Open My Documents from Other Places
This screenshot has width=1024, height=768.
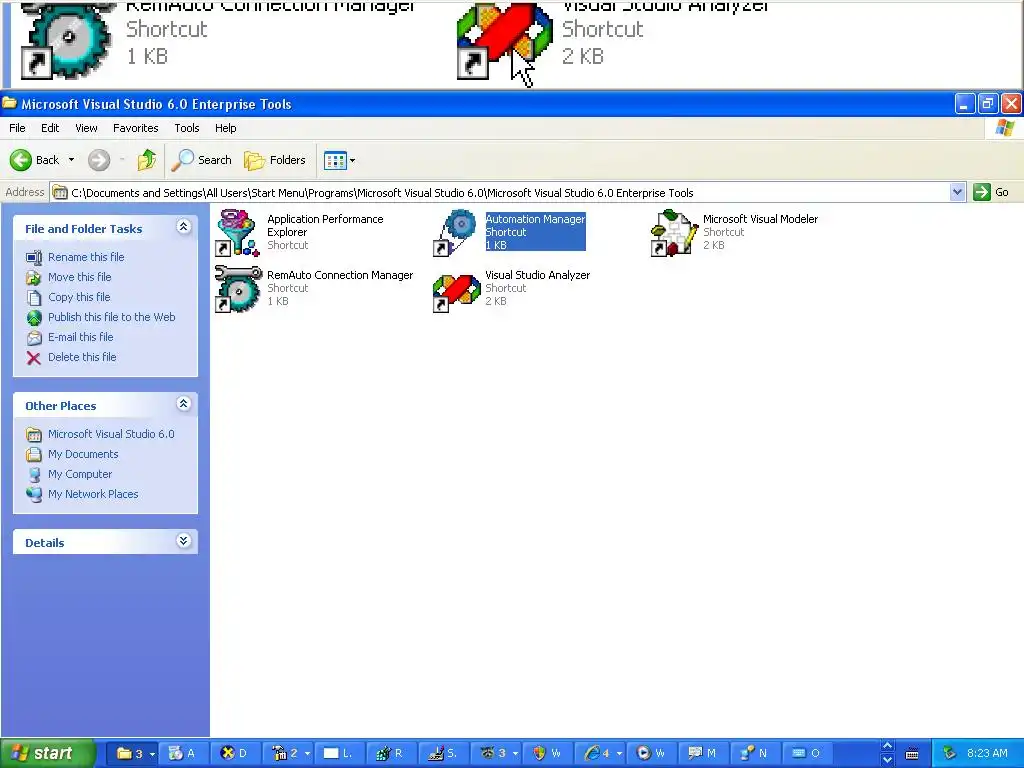83,454
